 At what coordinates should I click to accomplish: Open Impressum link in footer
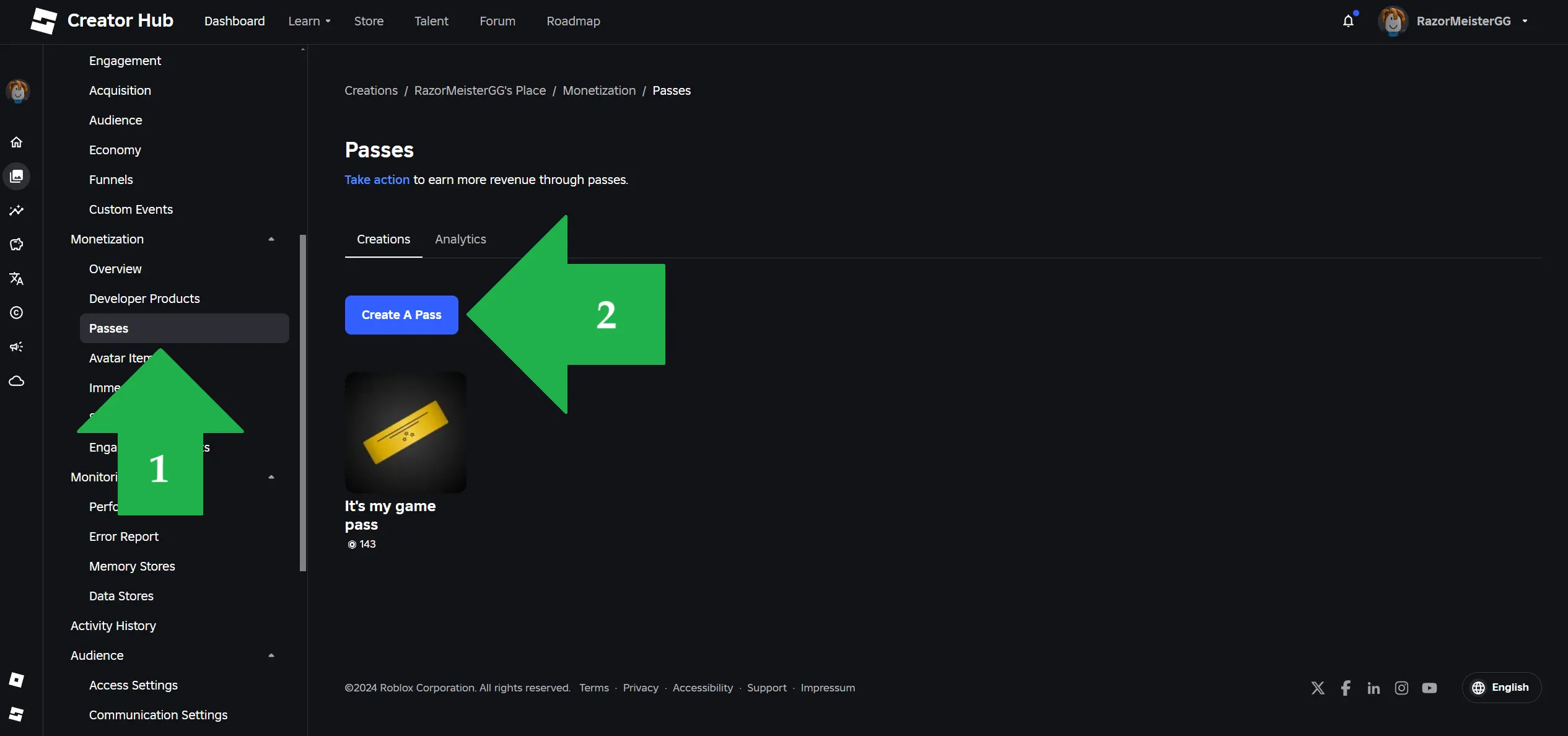[x=828, y=688]
